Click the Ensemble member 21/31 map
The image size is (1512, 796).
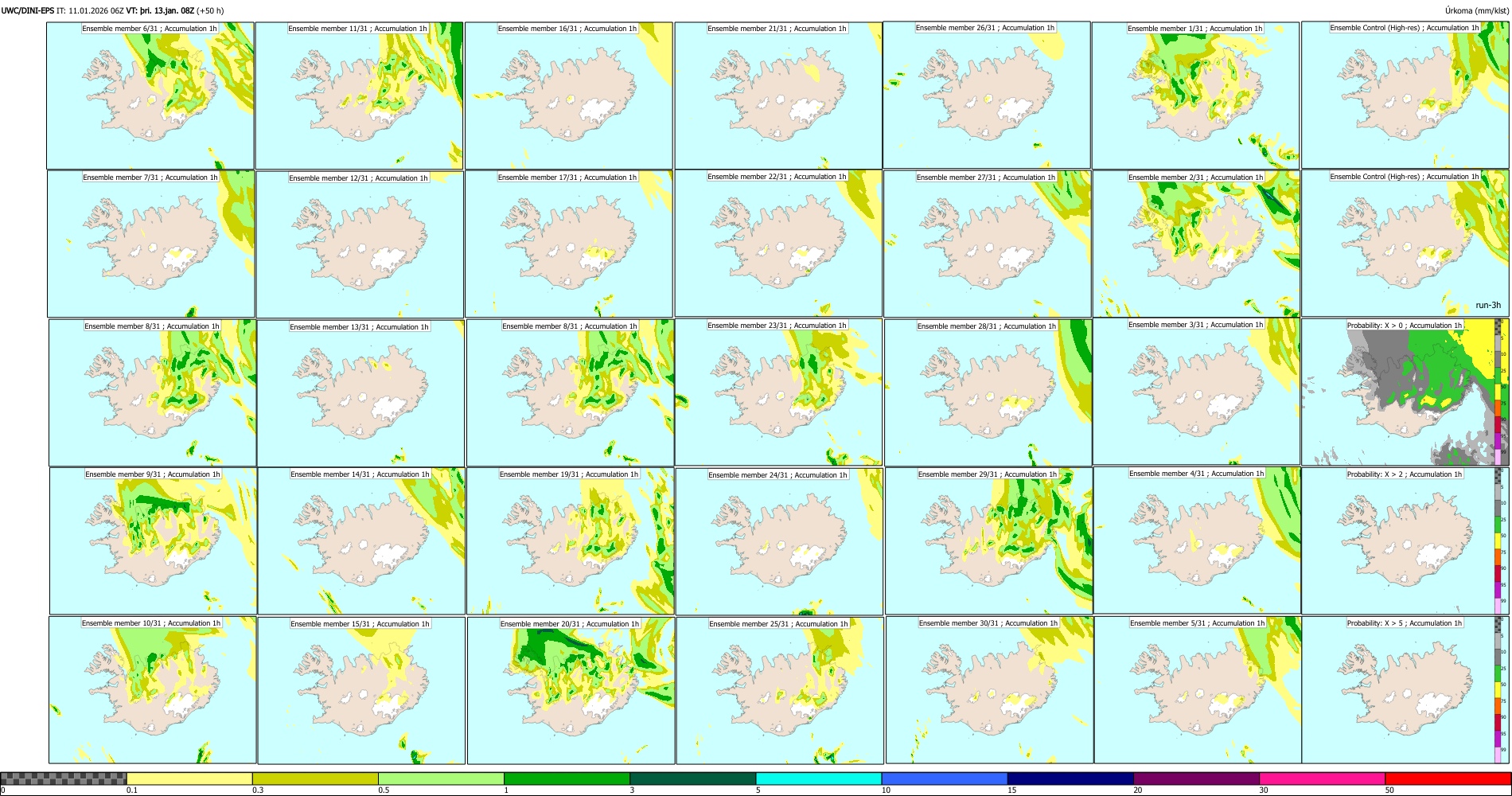[x=778, y=96]
